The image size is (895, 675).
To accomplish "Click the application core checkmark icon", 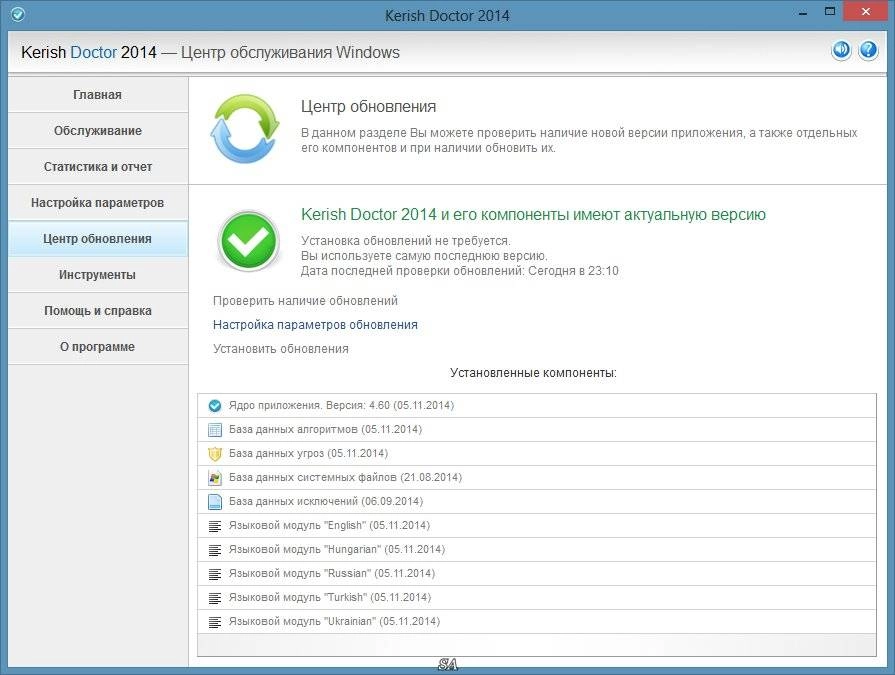I will [215, 406].
